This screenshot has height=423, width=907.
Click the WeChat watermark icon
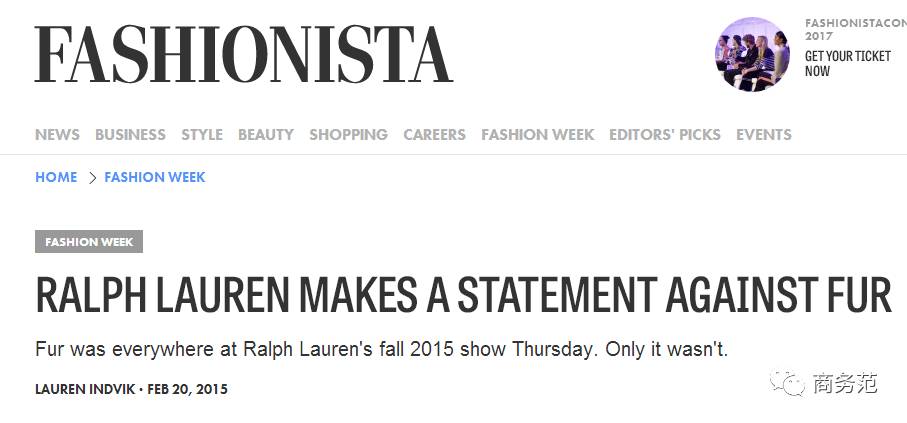pos(787,383)
